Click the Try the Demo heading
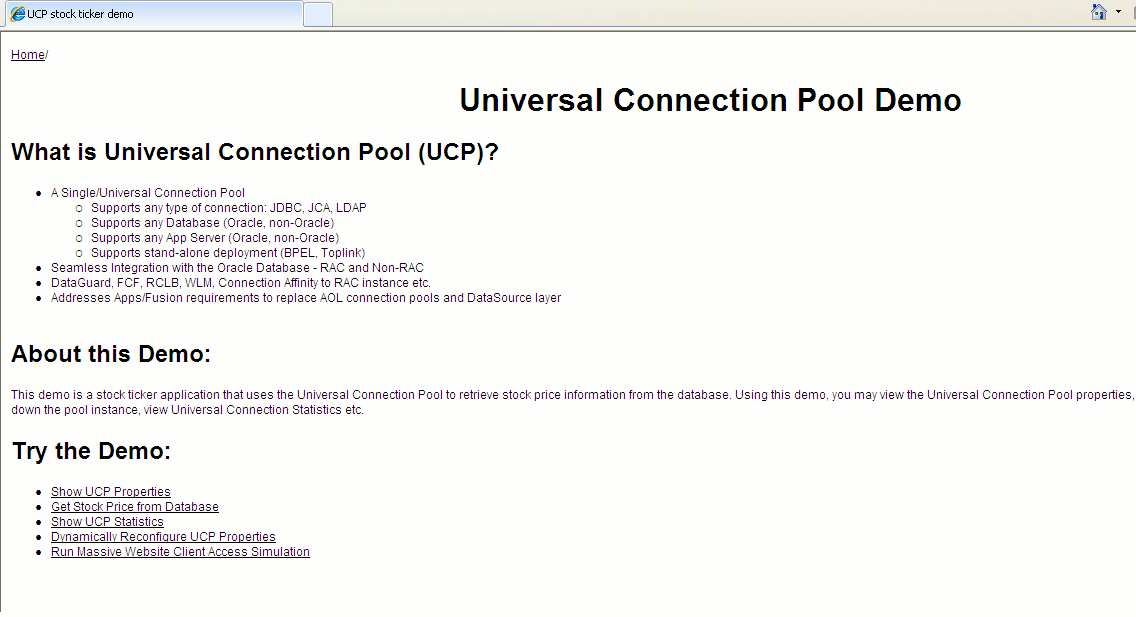 91,451
